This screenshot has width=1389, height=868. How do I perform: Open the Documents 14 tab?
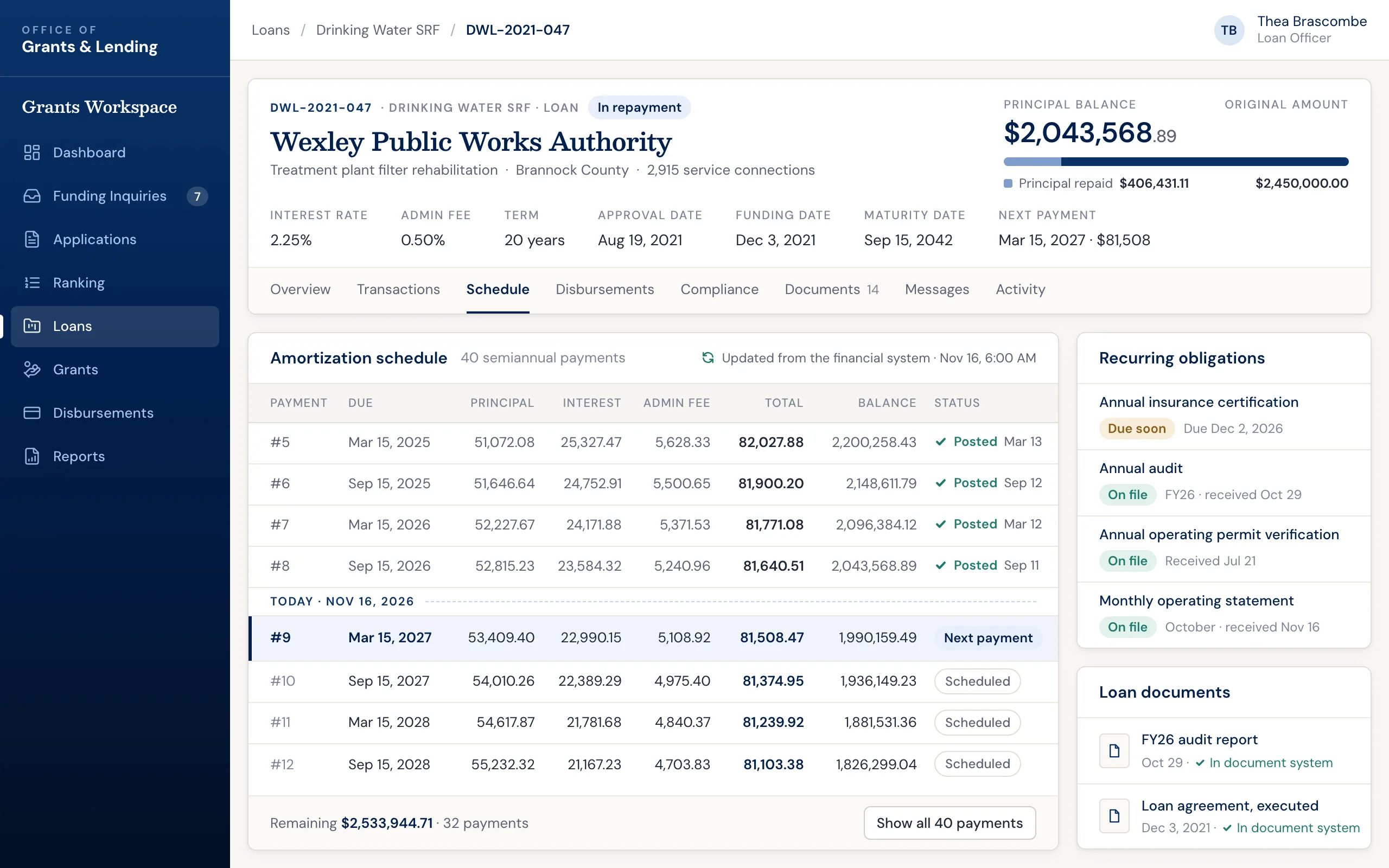pyautogui.click(x=832, y=289)
